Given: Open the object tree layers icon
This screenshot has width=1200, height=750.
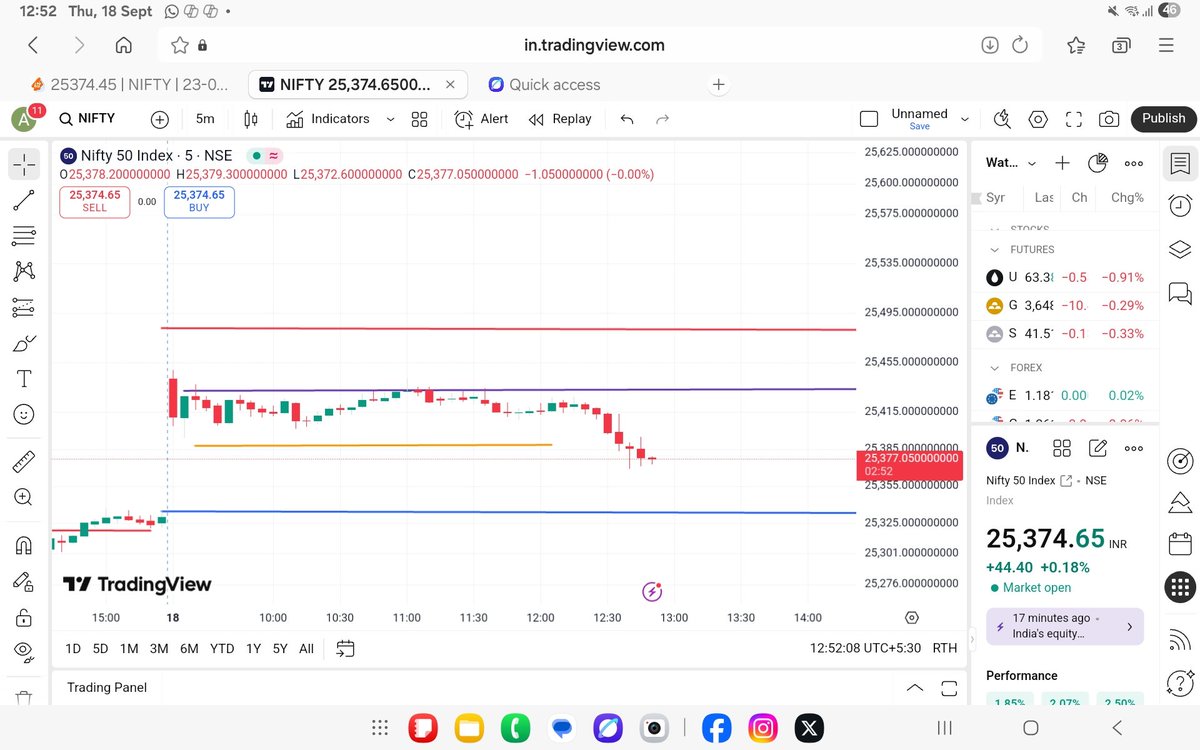Looking at the screenshot, I should coord(1180,249).
